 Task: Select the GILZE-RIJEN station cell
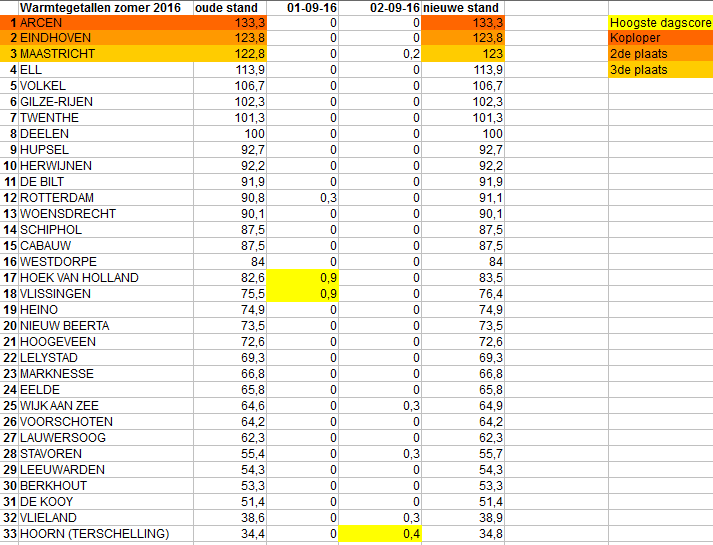(106, 102)
